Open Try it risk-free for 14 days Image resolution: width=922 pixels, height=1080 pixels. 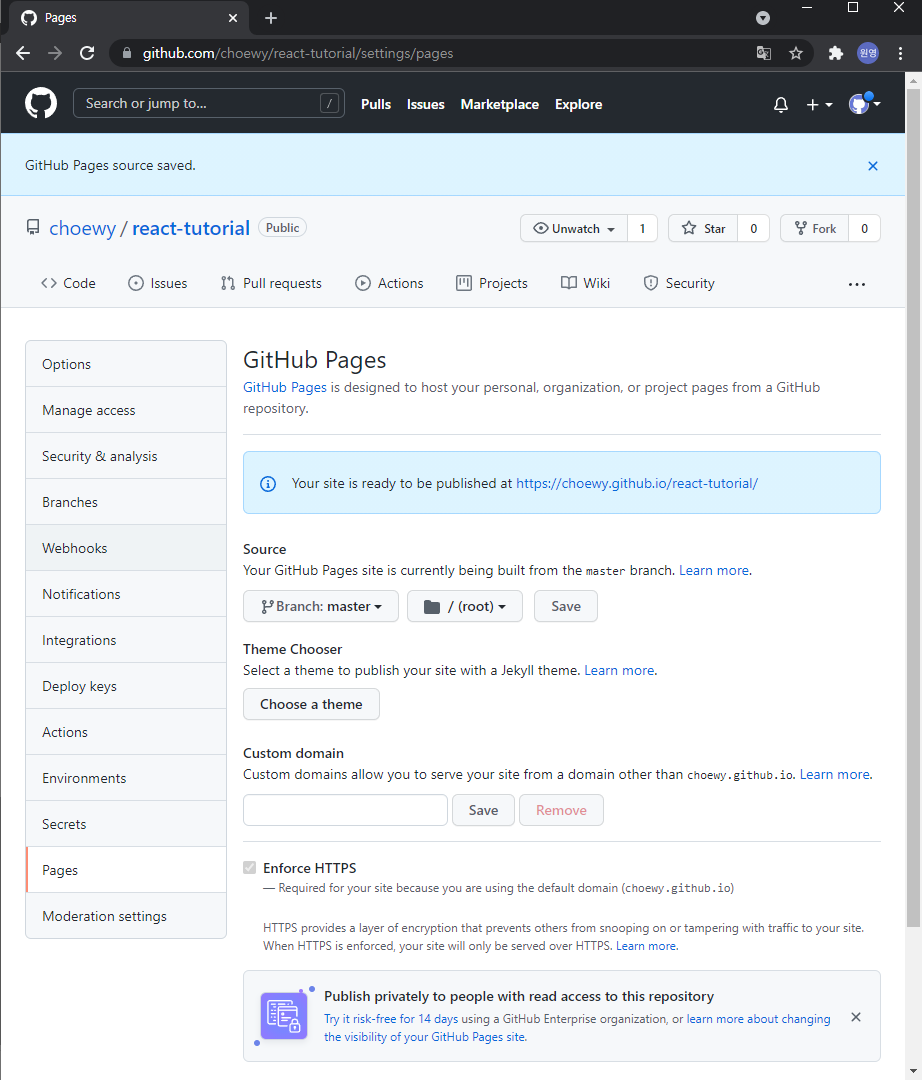click(391, 1019)
